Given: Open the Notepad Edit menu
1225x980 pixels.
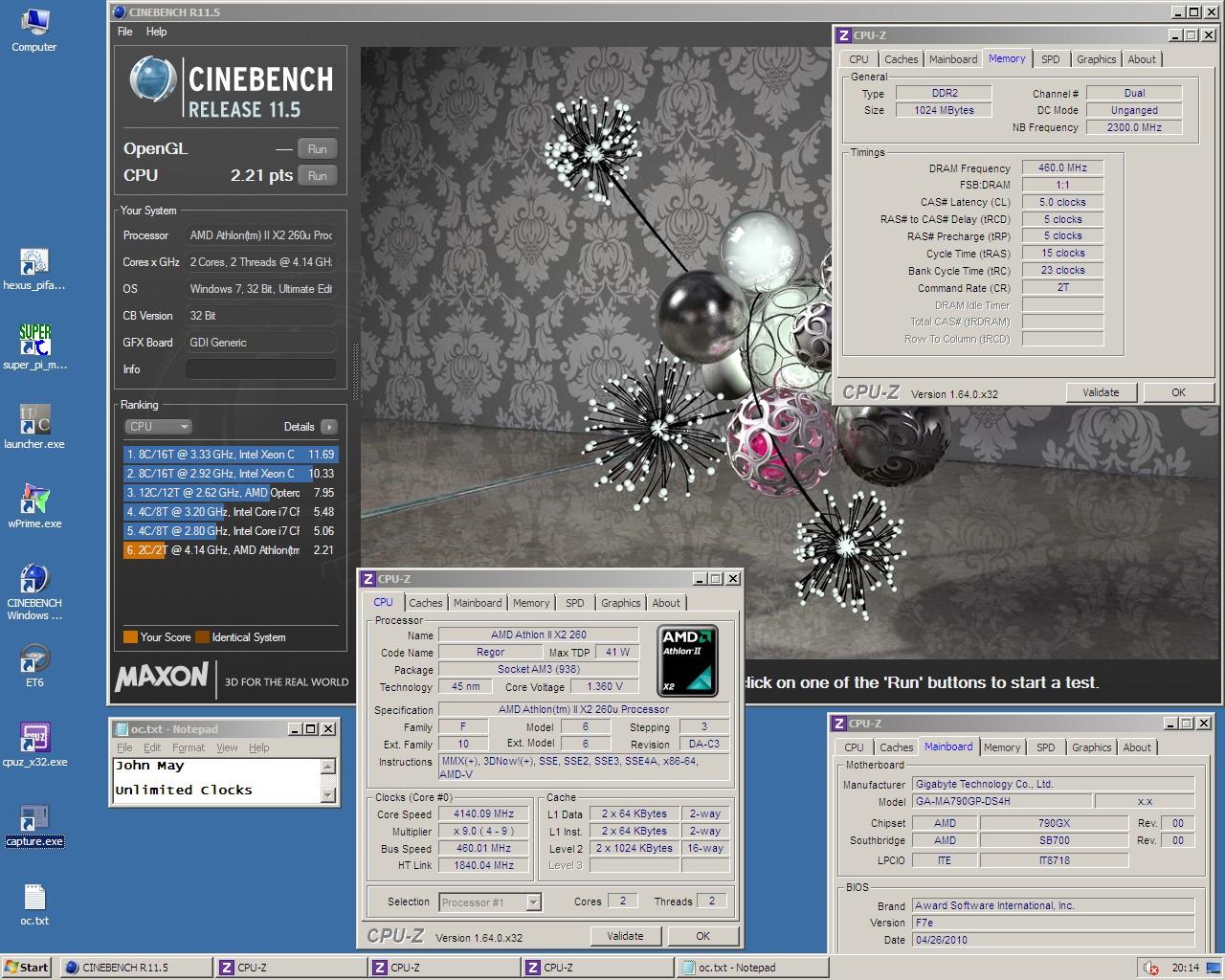Looking at the screenshot, I should 152,747.
